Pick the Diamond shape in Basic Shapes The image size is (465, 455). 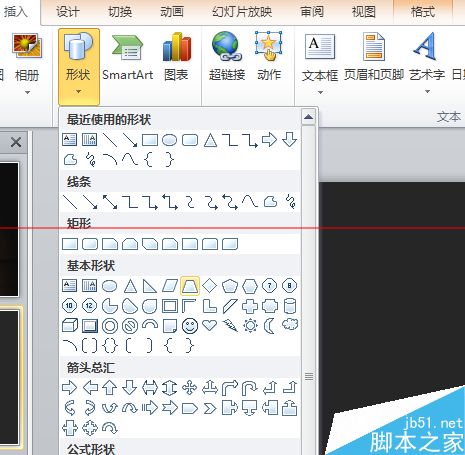pos(210,286)
